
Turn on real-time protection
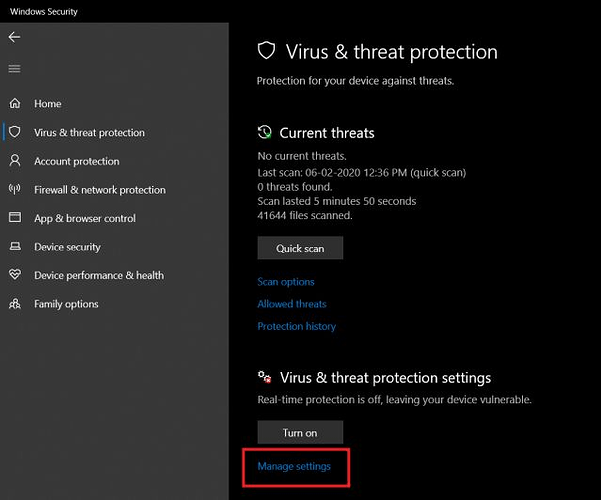[x=300, y=432]
